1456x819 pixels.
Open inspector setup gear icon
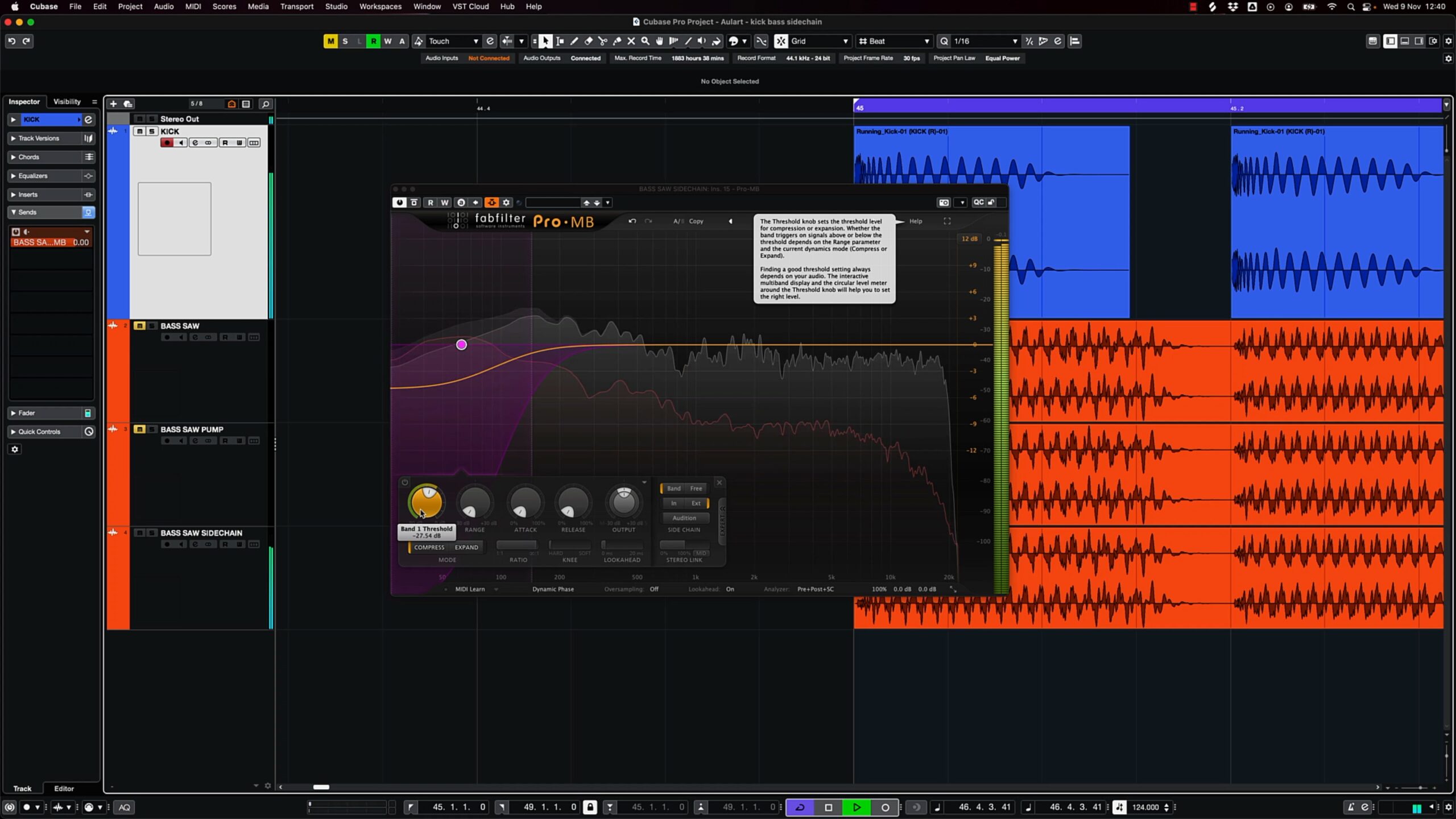[15, 449]
